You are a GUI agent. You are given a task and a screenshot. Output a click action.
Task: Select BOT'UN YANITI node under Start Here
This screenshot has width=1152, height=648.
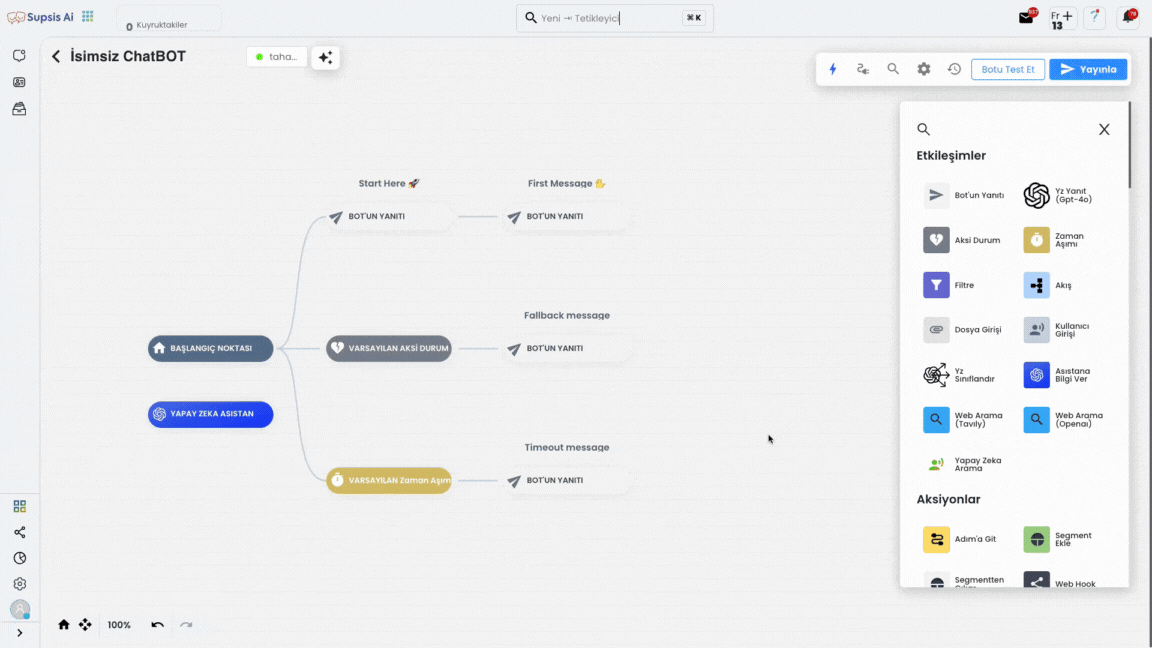(x=389, y=217)
